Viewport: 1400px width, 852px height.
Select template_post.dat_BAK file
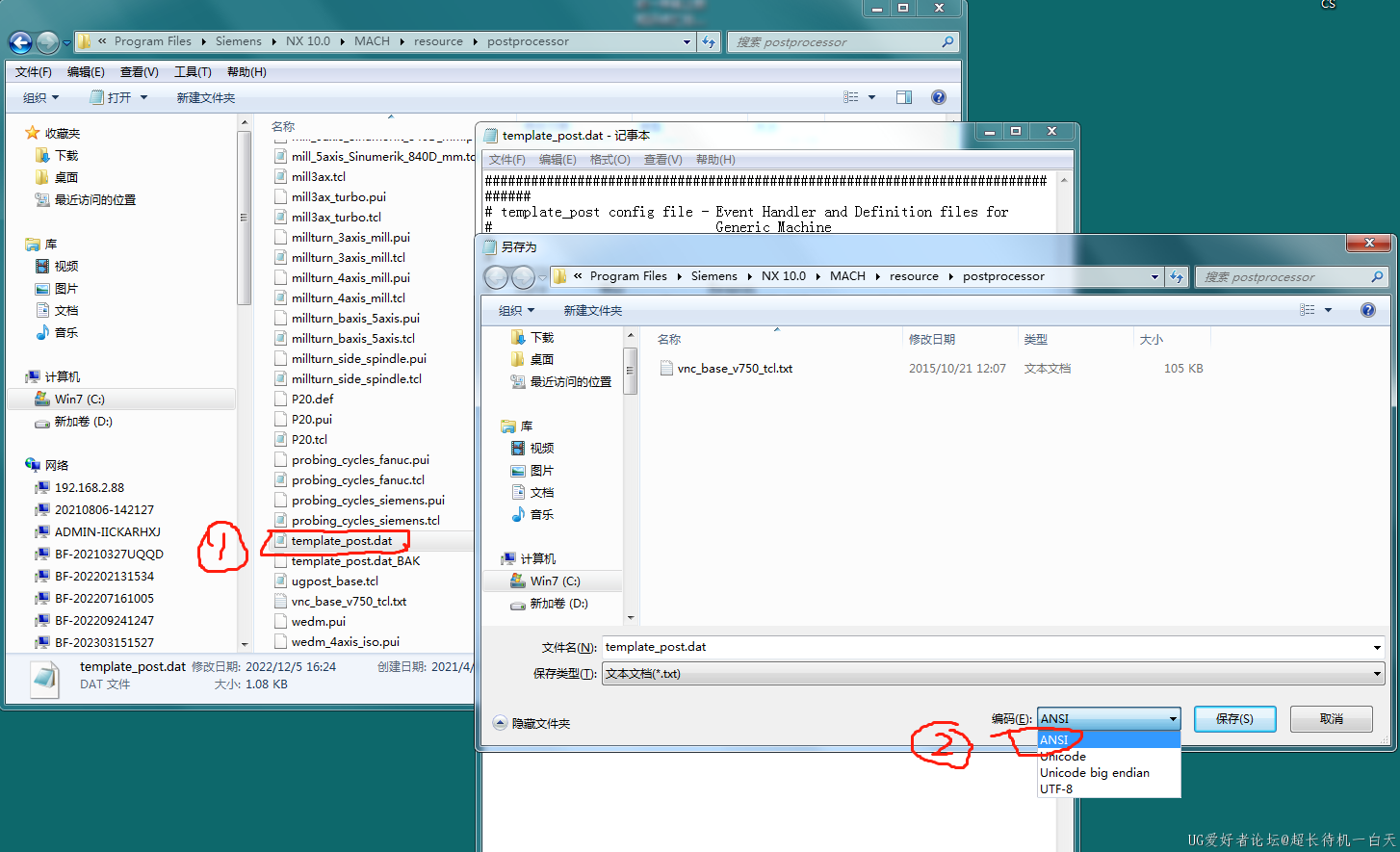(x=356, y=560)
